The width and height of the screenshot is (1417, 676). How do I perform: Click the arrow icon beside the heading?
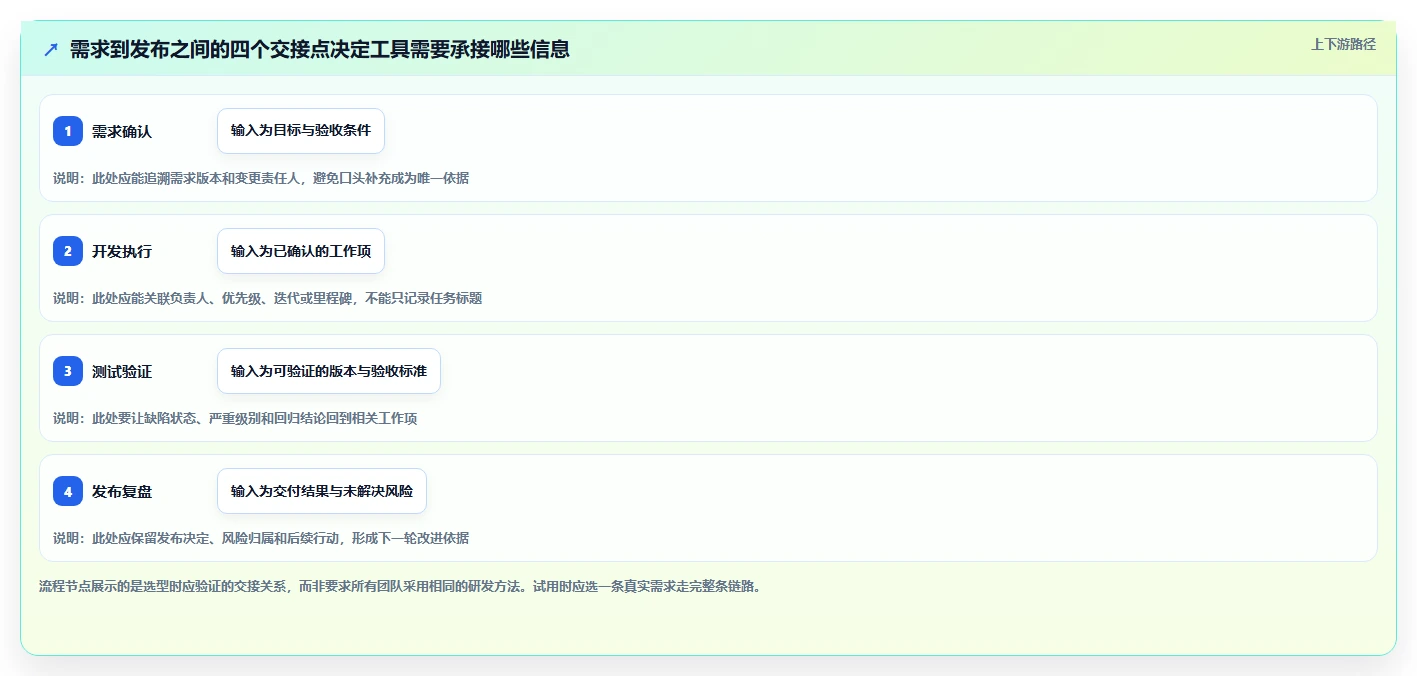tap(51, 49)
